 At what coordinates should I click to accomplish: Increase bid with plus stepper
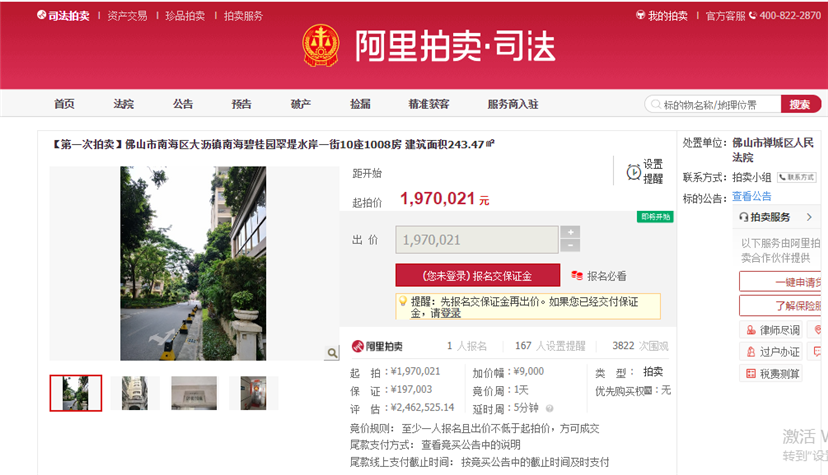pyautogui.click(x=570, y=232)
